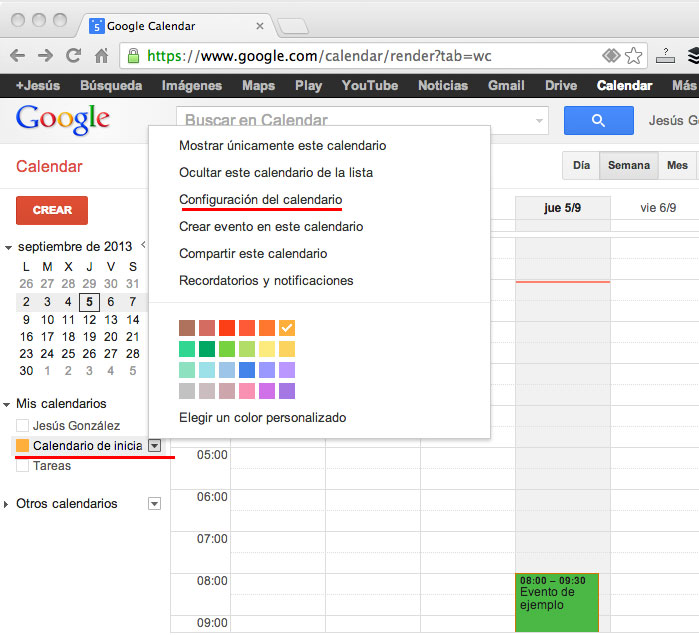Viewport: 699px width, 635px height.
Task: Pick the brown color swatch
Action: (187, 328)
